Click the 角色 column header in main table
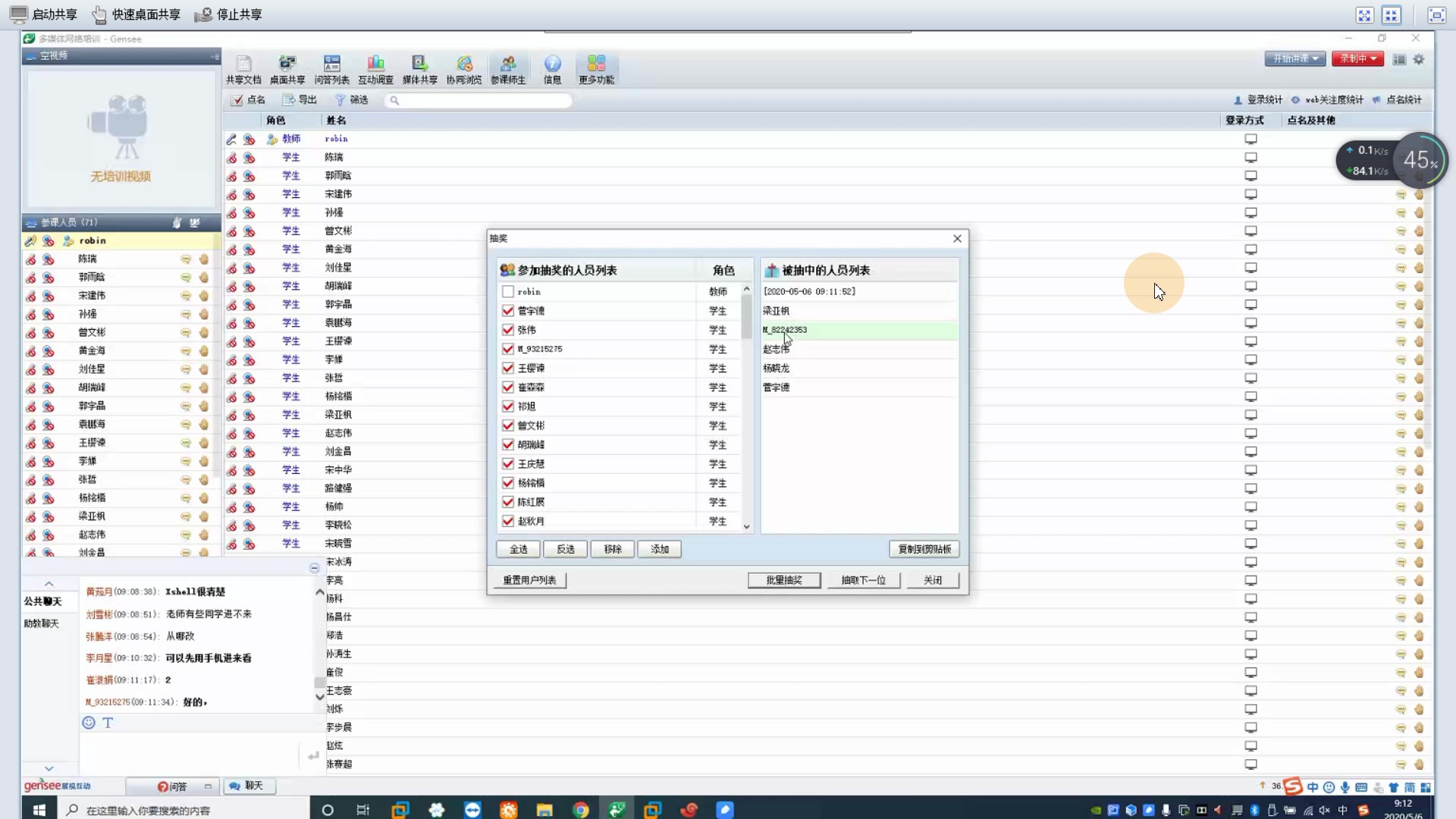 point(275,121)
